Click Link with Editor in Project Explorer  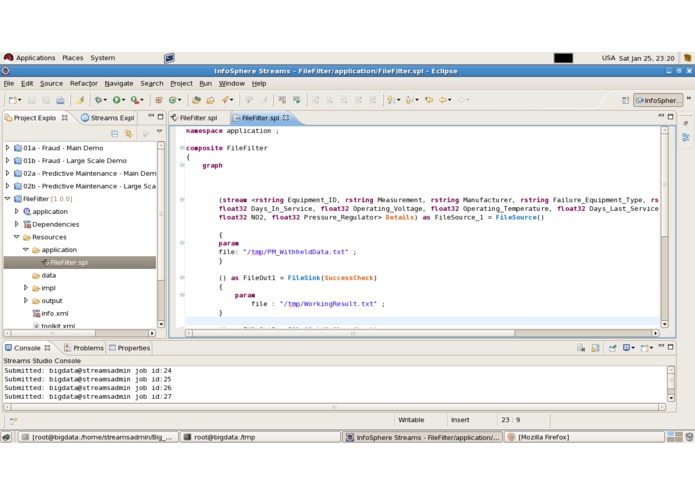pyautogui.click(x=129, y=133)
